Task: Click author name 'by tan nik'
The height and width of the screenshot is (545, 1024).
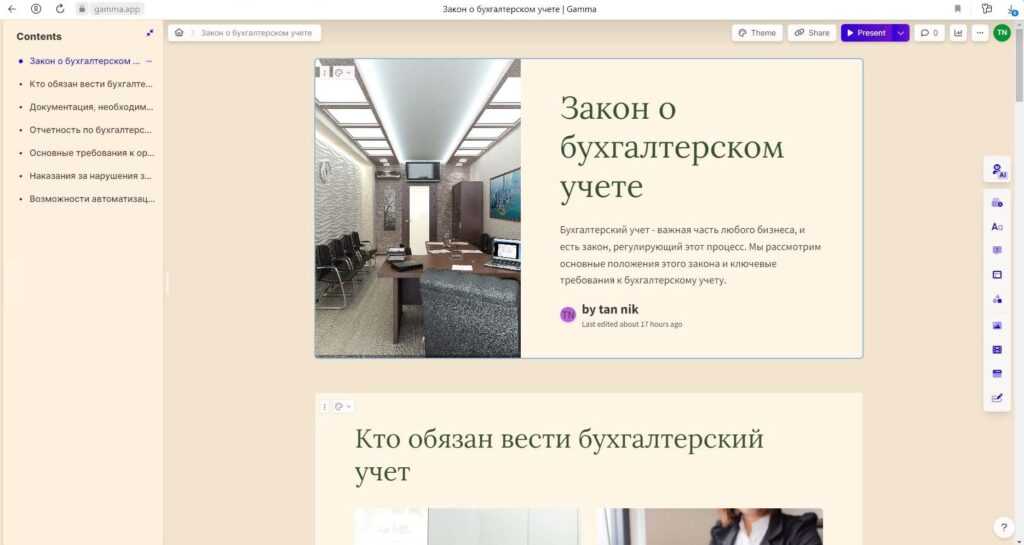Action: click(610, 309)
